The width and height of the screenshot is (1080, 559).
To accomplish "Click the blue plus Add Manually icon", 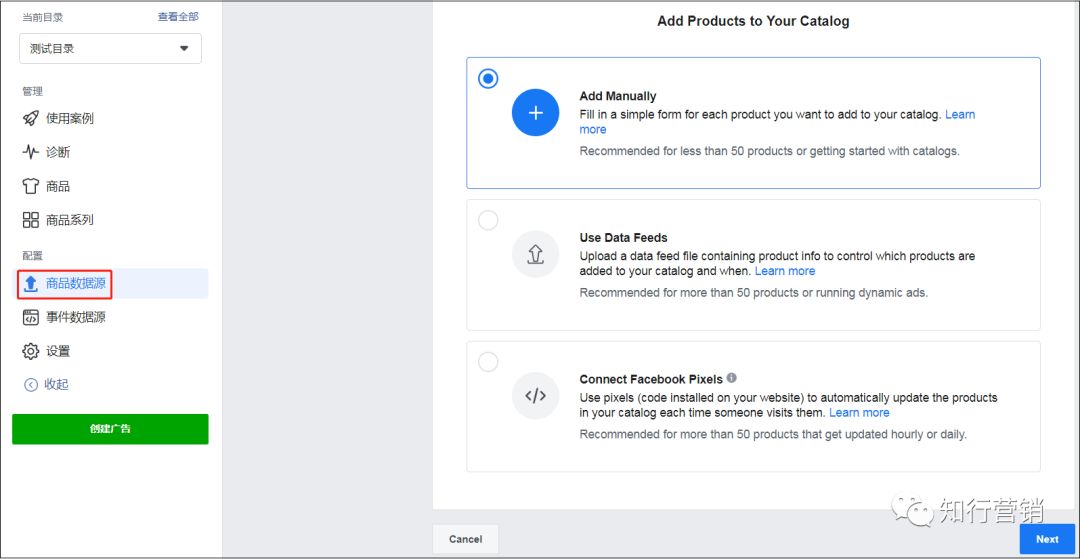I will click(x=535, y=113).
